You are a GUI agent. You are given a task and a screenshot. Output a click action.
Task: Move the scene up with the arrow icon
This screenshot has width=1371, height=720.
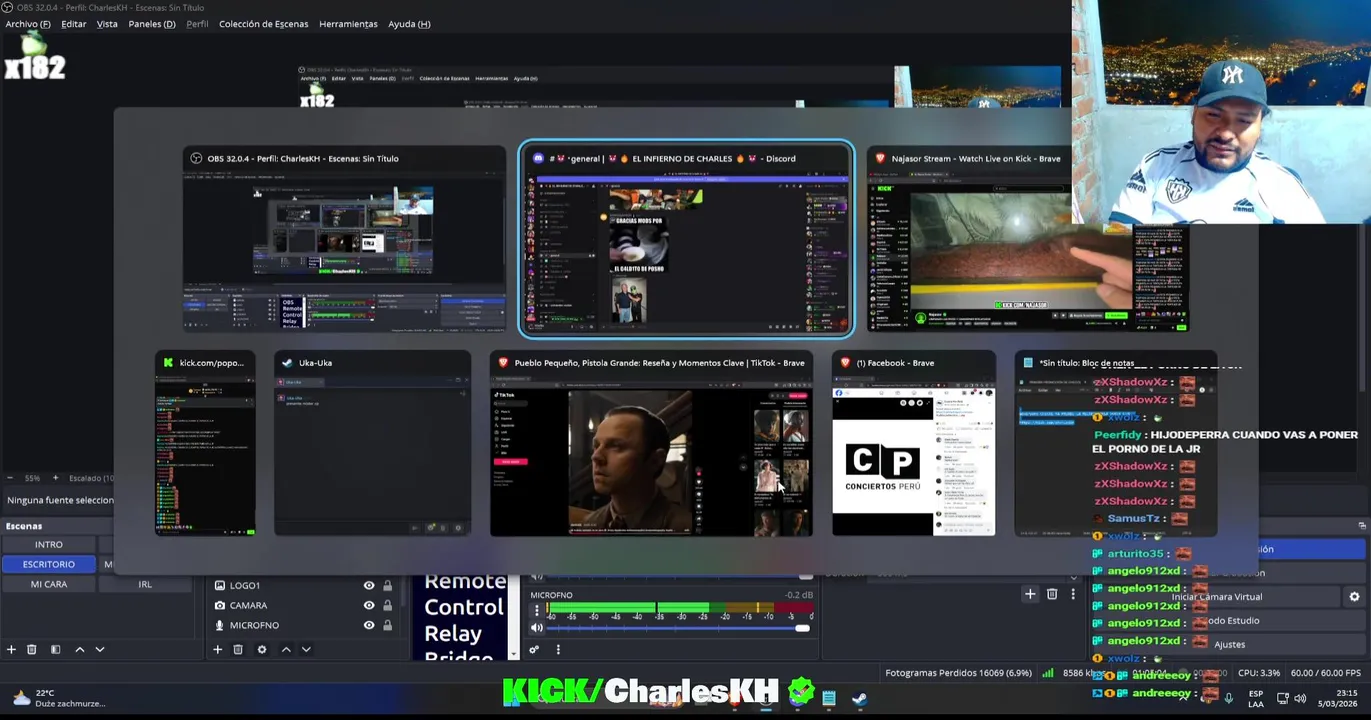coord(80,649)
